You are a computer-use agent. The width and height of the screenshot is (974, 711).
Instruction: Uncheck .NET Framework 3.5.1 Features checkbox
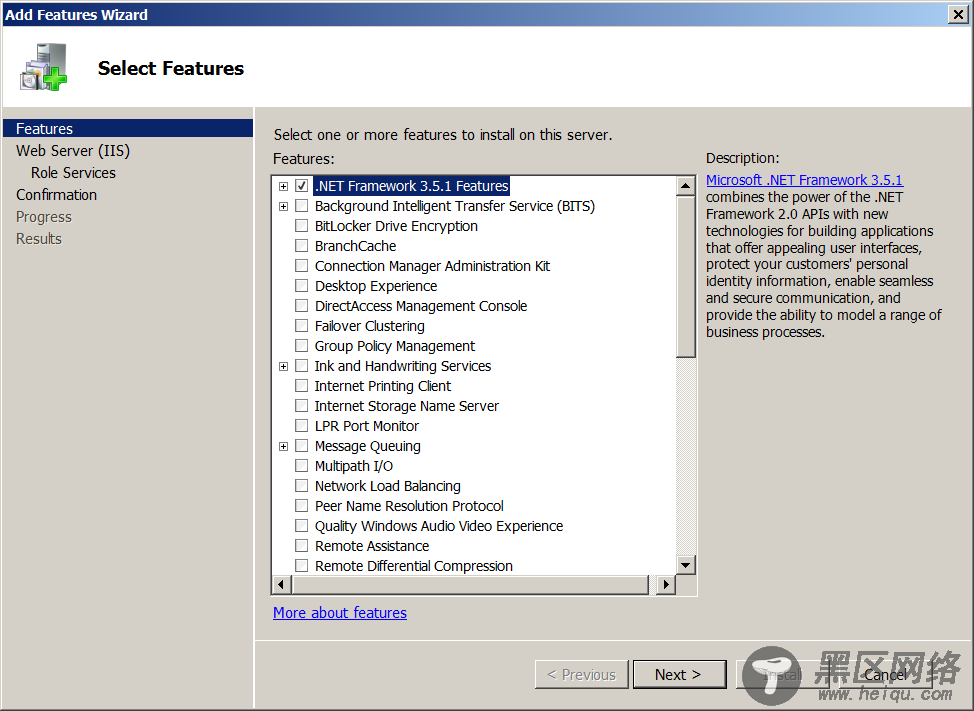pos(301,186)
